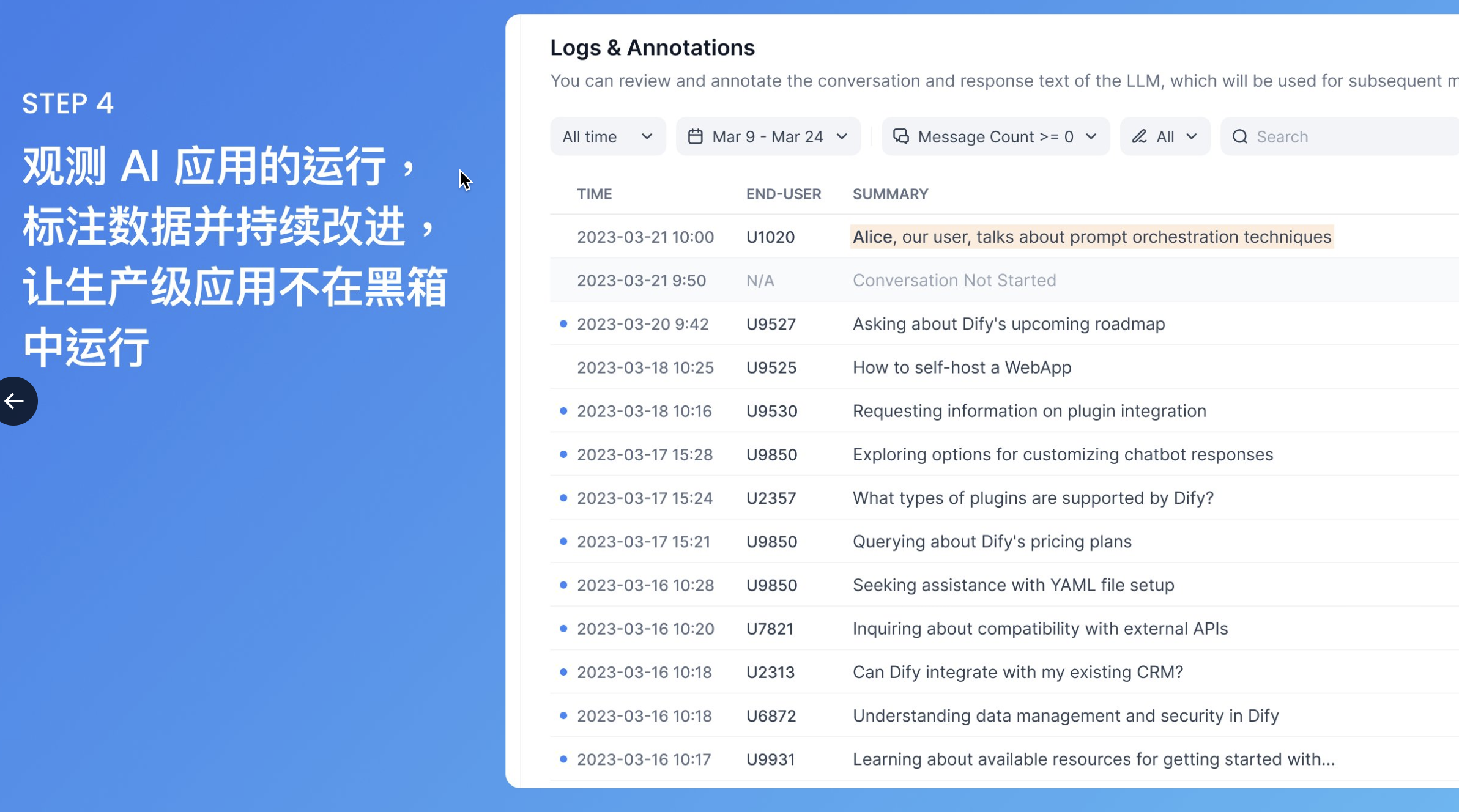Expand the All annotation filter dropdown
Viewport: 1459px width, 812px height.
point(1165,136)
